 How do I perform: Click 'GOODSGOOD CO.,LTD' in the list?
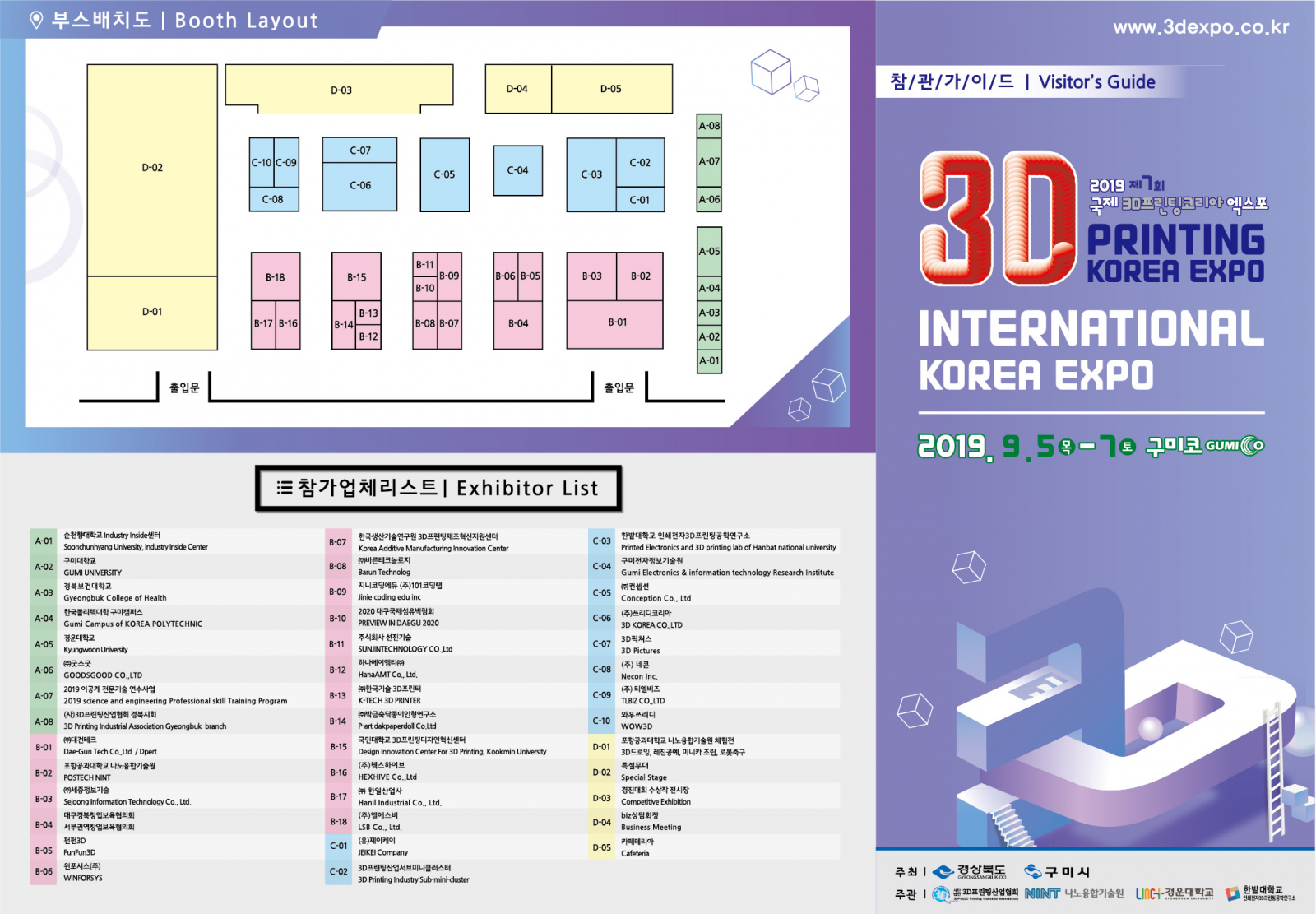pyautogui.click(x=103, y=675)
